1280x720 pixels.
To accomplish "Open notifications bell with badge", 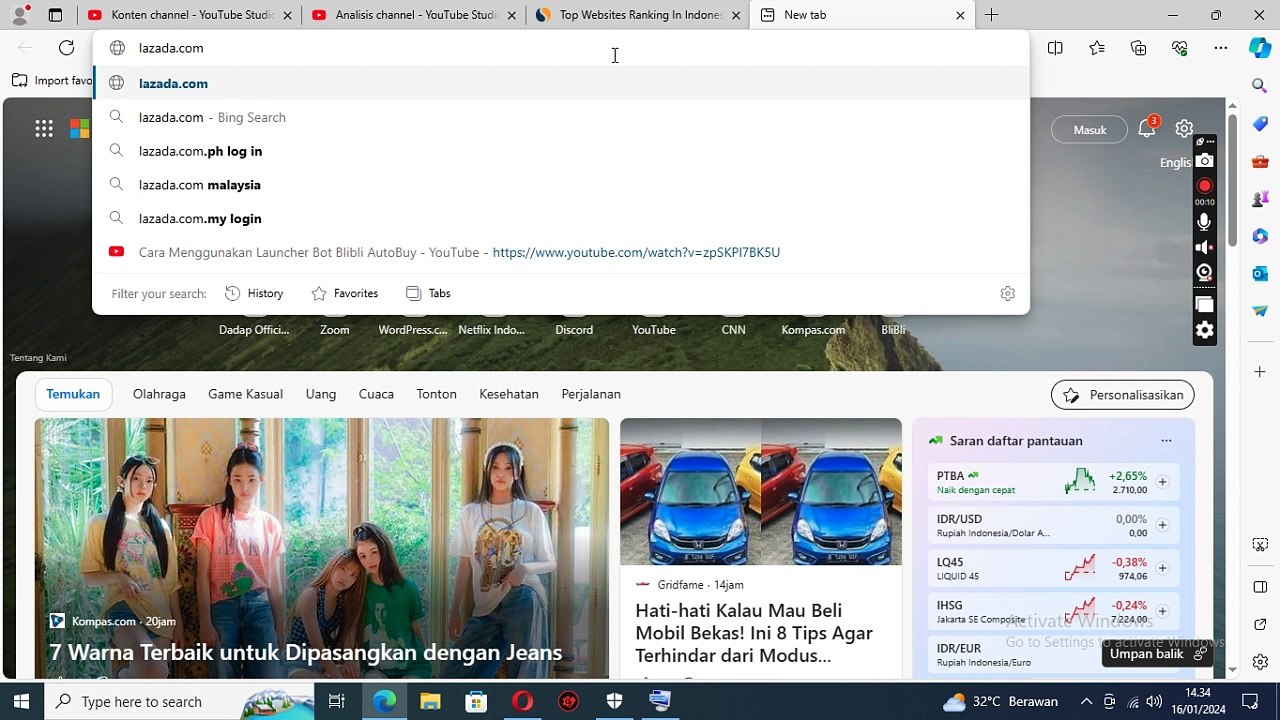I will (1146, 129).
